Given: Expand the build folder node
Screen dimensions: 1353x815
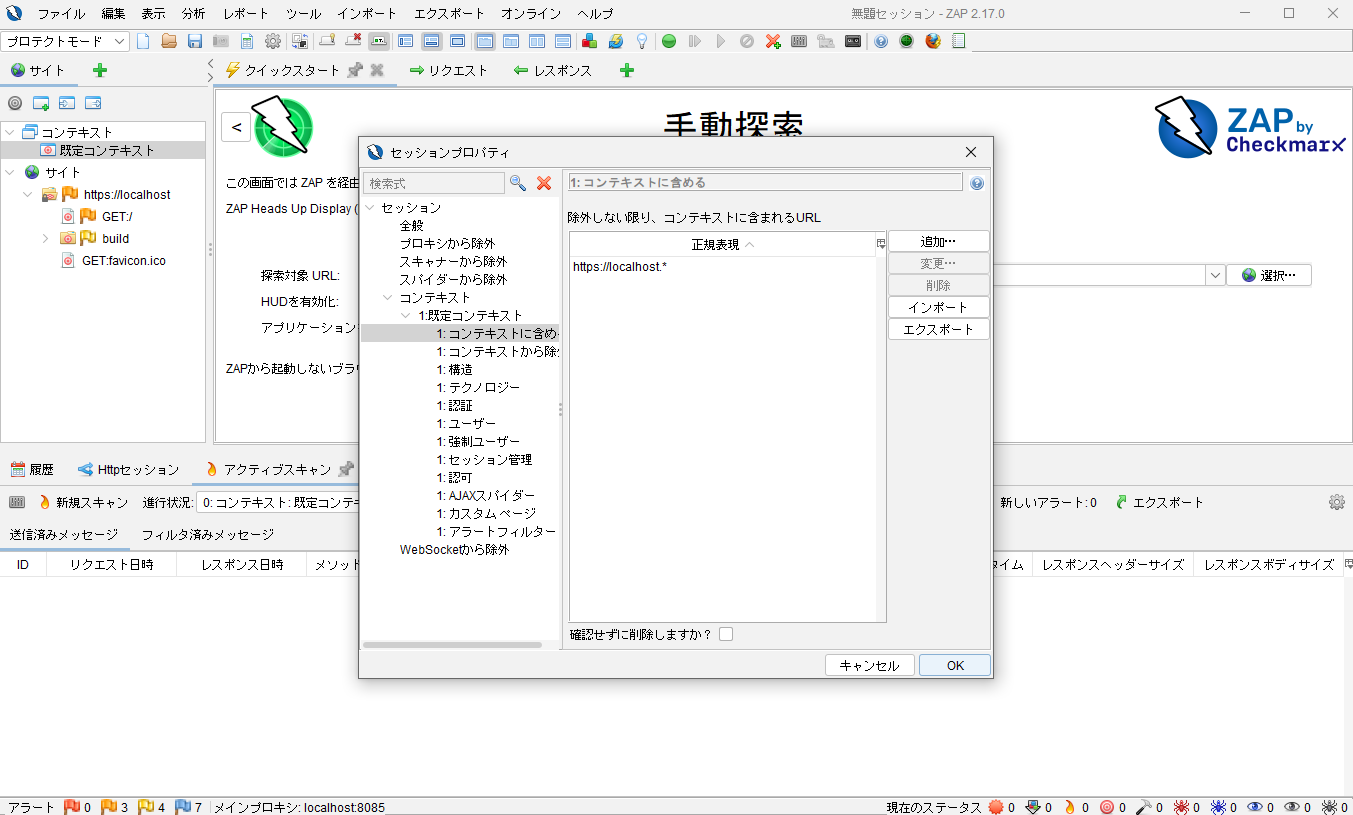Looking at the screenshot, I should [46, 238].
